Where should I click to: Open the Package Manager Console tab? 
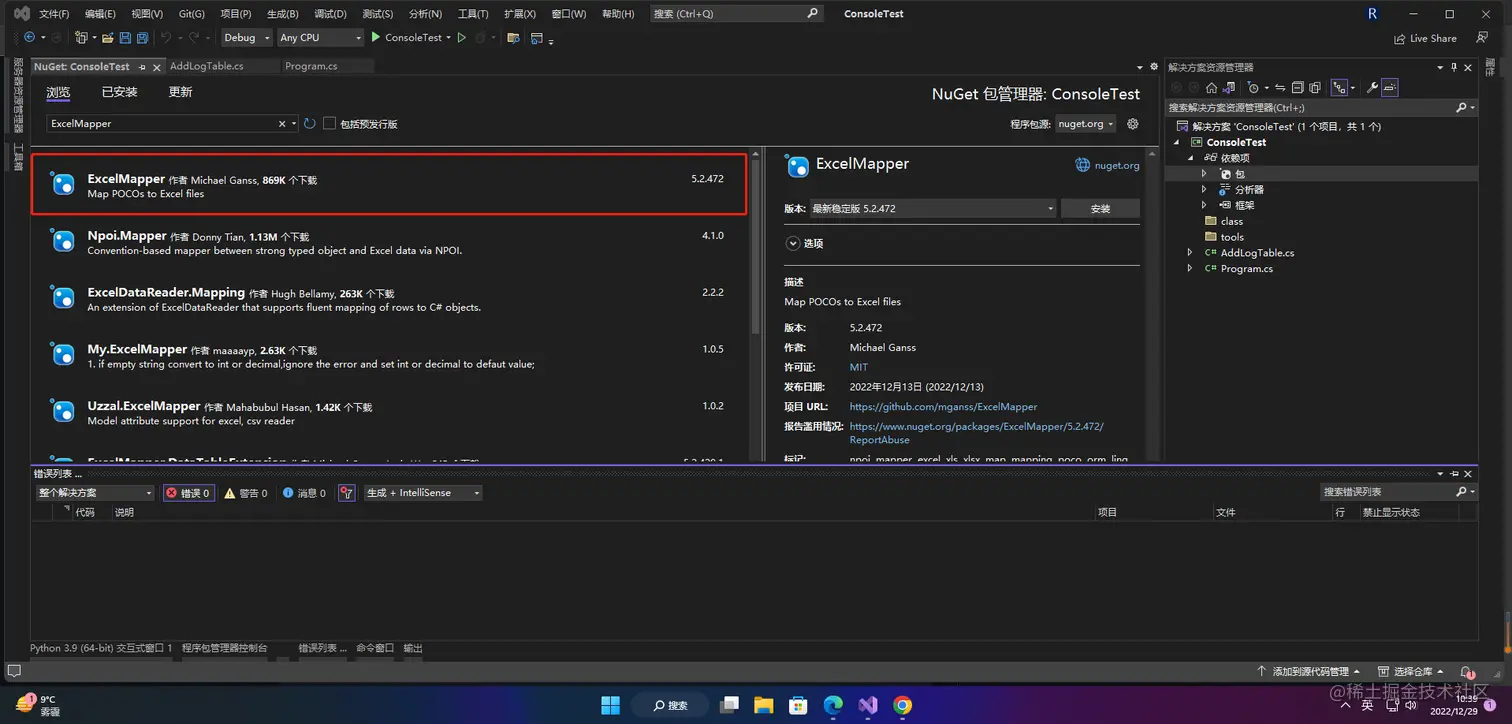pyautogui.click(x=225, y=648)
